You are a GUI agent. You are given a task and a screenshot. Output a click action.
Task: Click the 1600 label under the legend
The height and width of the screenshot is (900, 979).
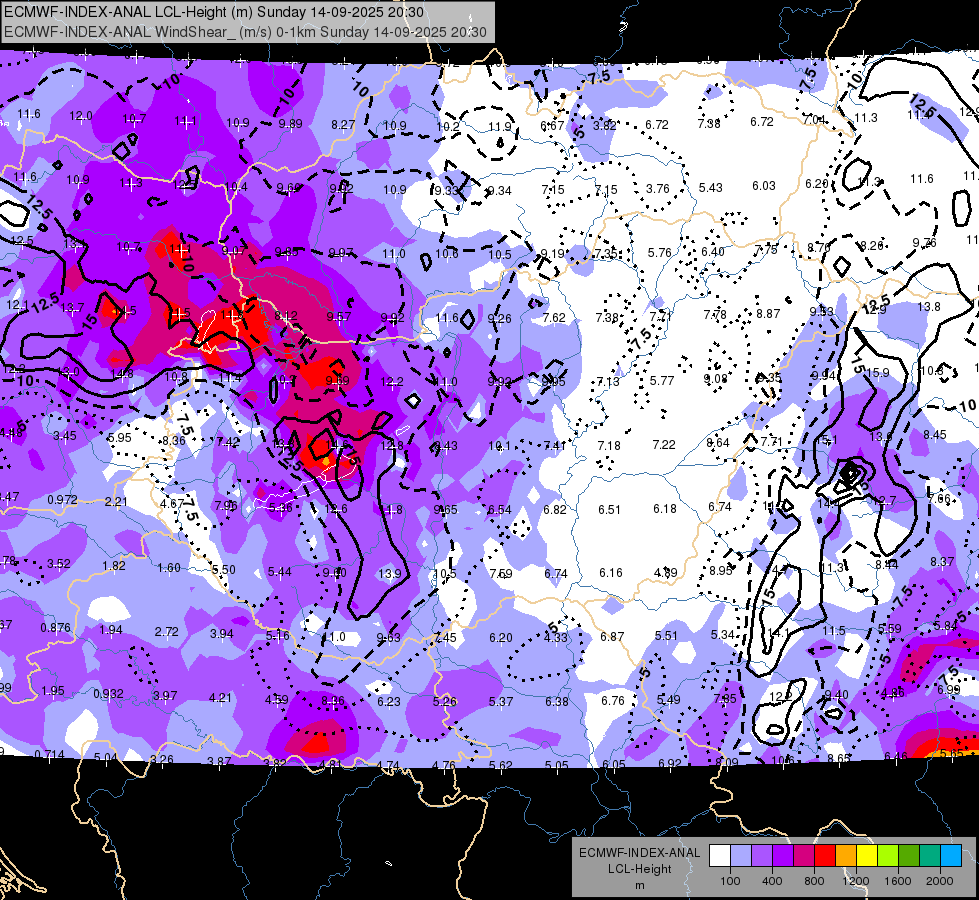click(x=898, y=881)
